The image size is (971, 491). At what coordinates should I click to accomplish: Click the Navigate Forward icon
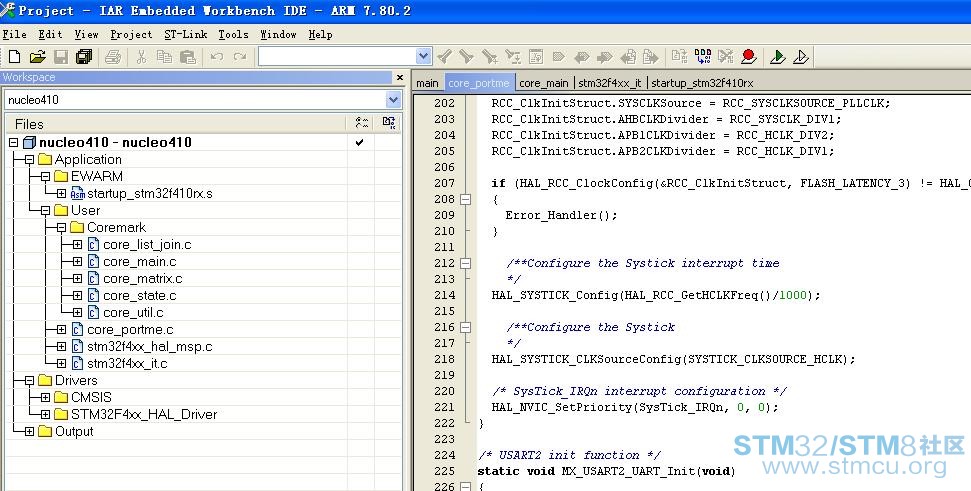[650, 57]
